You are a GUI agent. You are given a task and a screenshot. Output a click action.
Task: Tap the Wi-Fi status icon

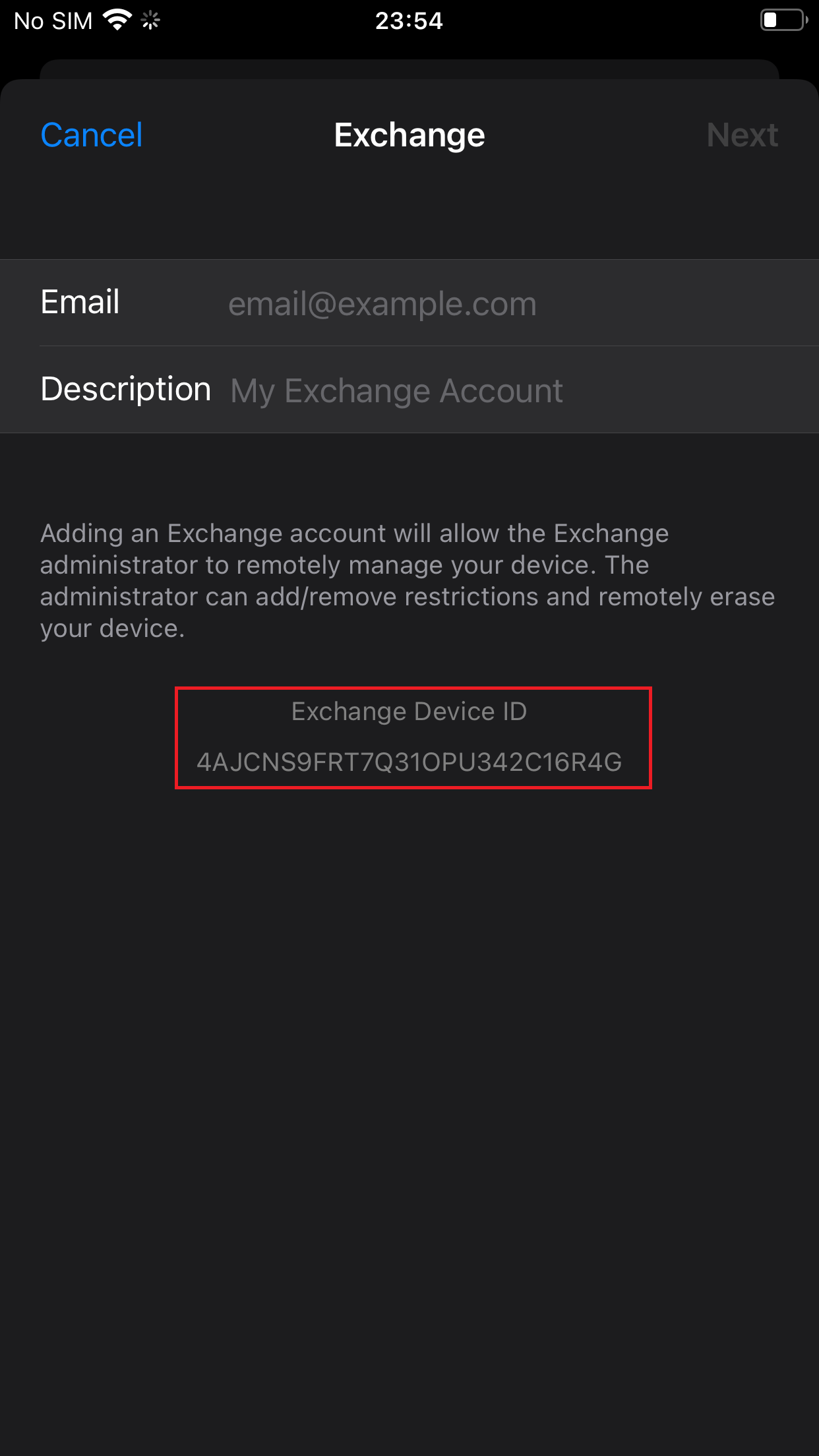click(117, 20)
